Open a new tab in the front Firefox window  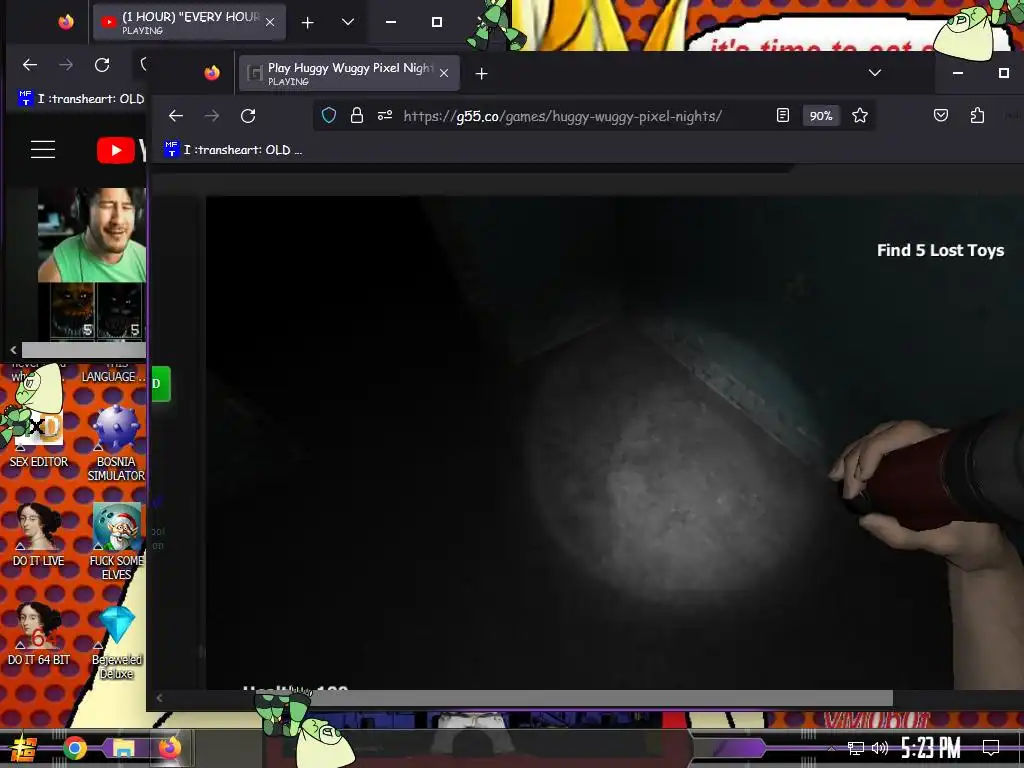click(x=481, y=74)
